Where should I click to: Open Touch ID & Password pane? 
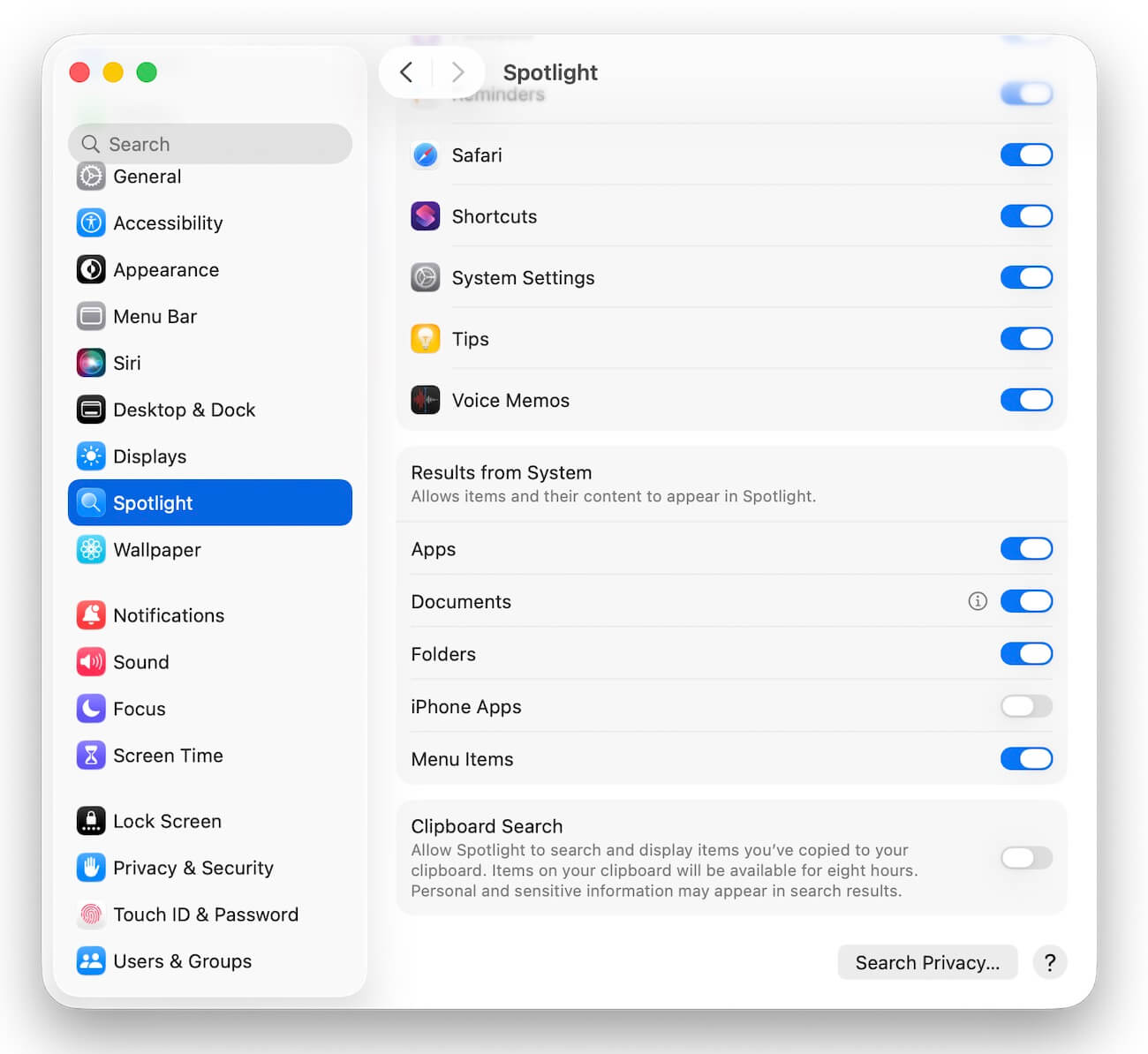pyautogui.click(x=209, y=915)
